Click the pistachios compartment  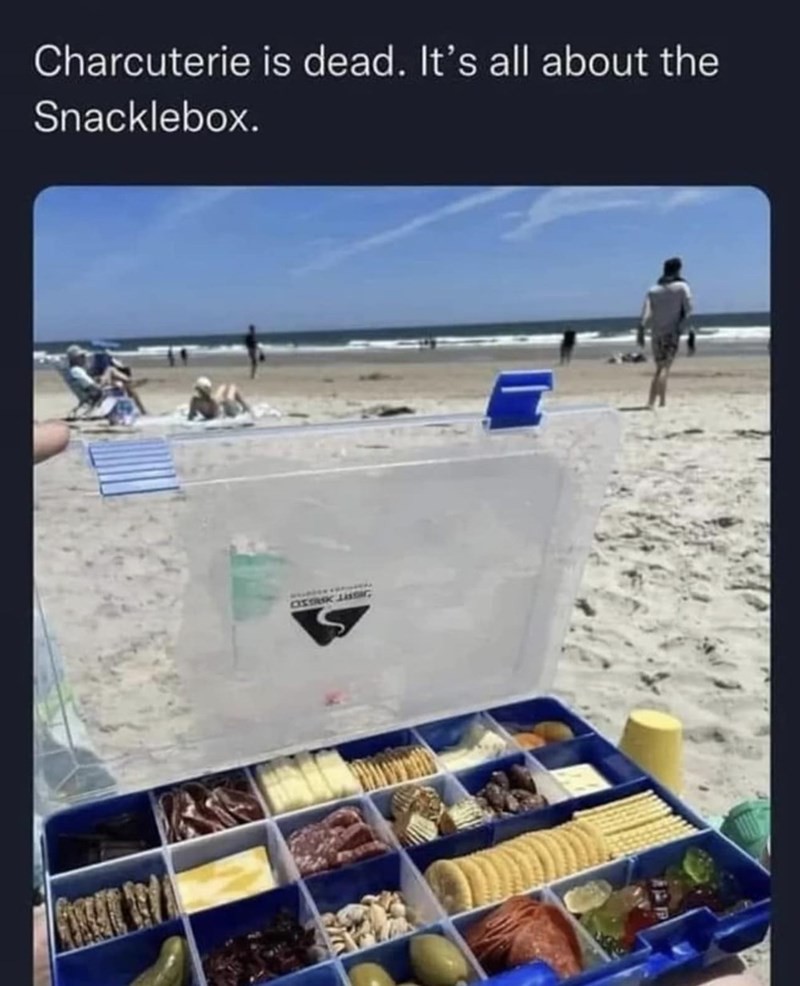pos(367,919)
